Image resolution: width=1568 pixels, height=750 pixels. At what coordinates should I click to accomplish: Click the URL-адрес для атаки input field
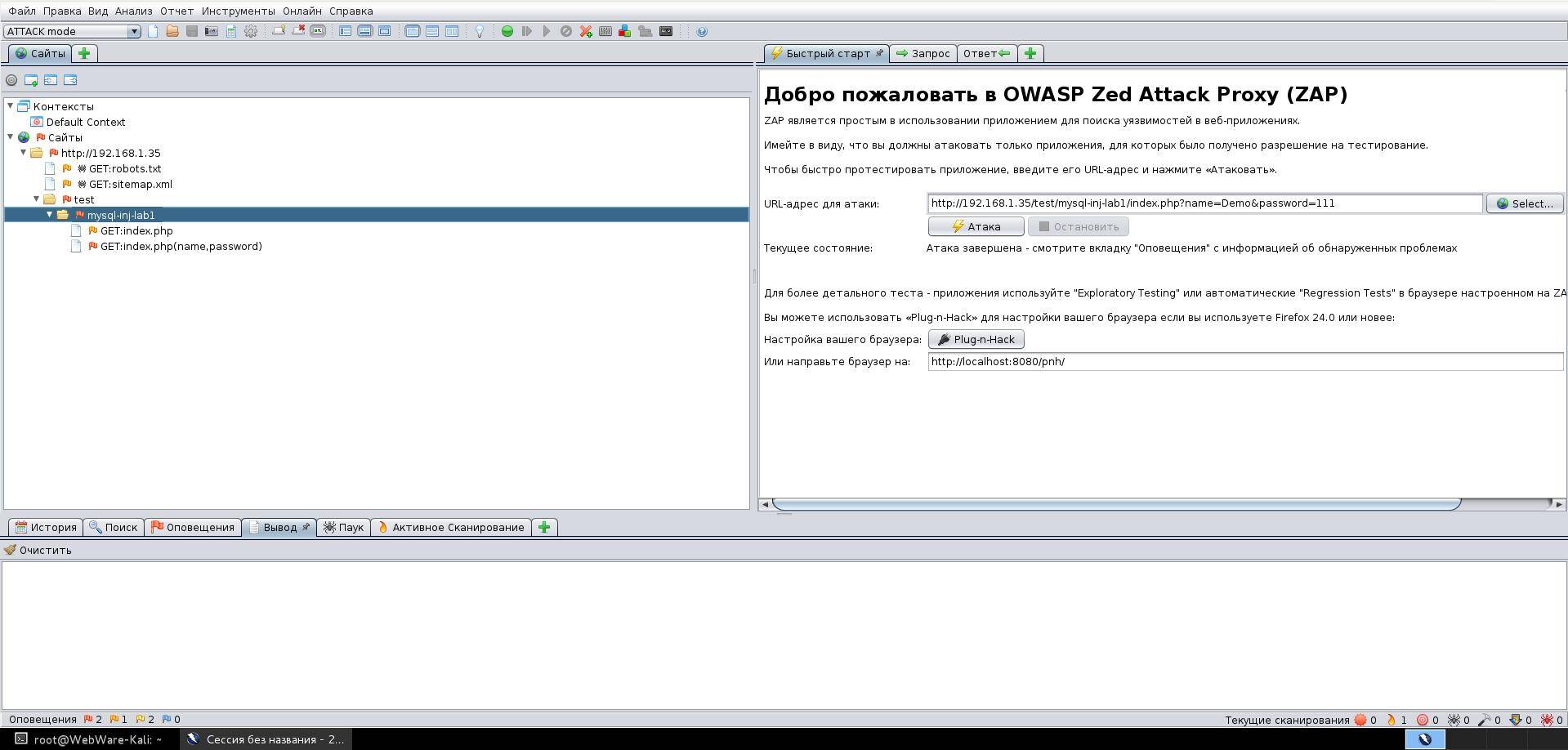1204,203
